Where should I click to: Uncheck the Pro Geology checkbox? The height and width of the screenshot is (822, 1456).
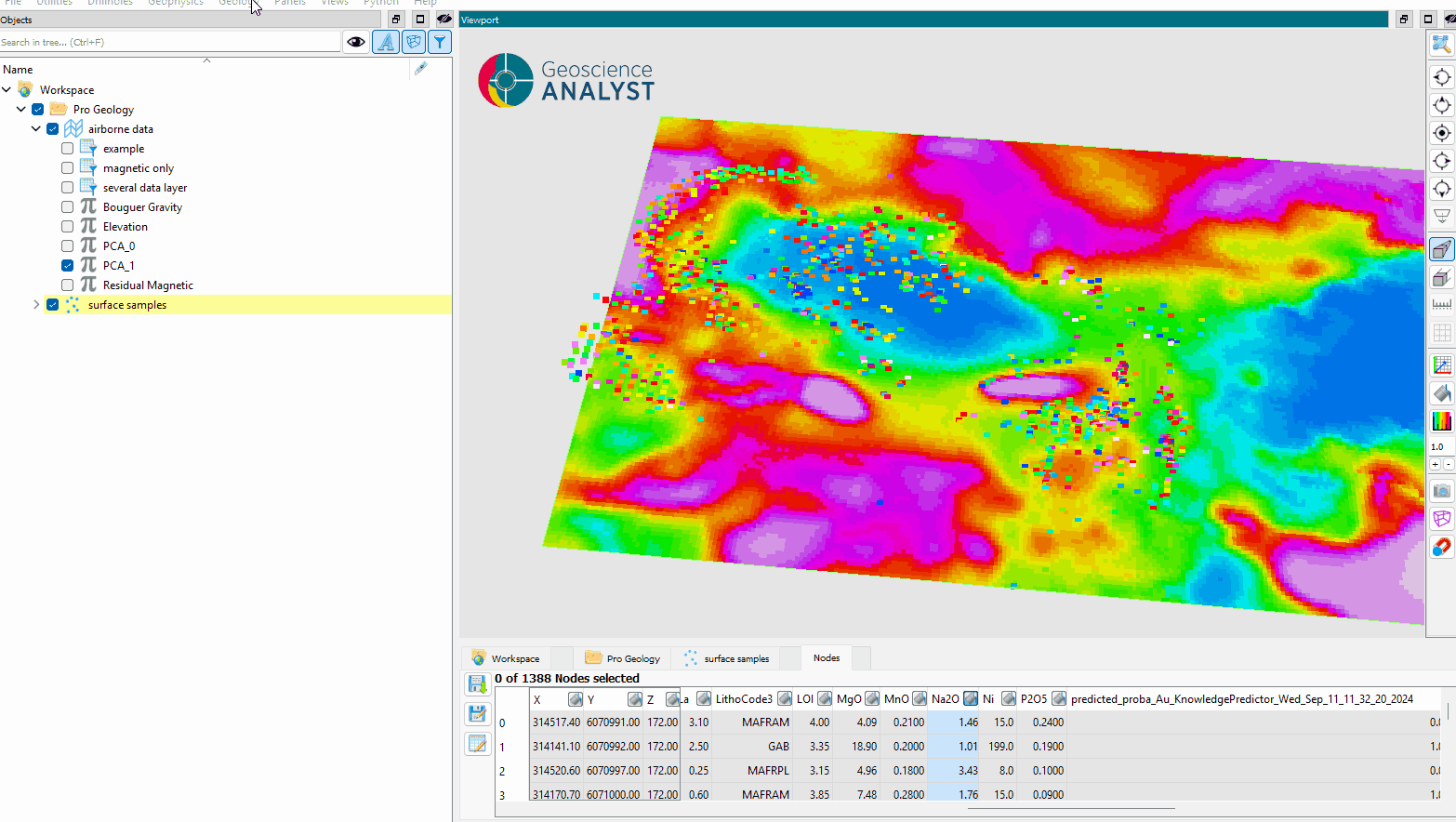[x=38, y=110]
